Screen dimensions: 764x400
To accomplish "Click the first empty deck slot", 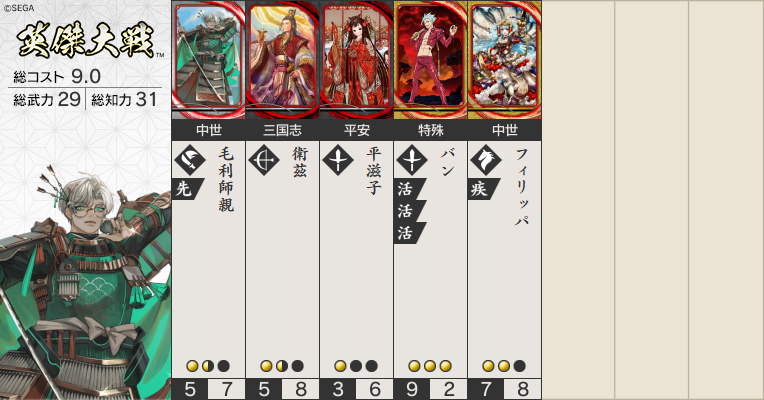I will (x=578, y=200).
